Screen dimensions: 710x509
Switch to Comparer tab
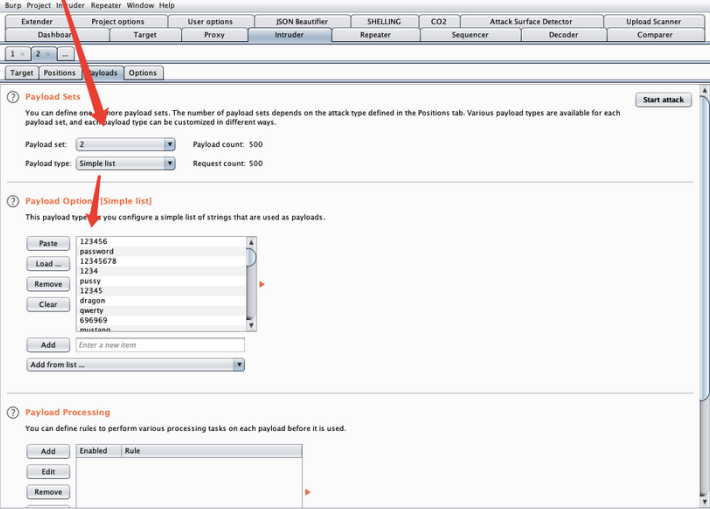(655, 35)
